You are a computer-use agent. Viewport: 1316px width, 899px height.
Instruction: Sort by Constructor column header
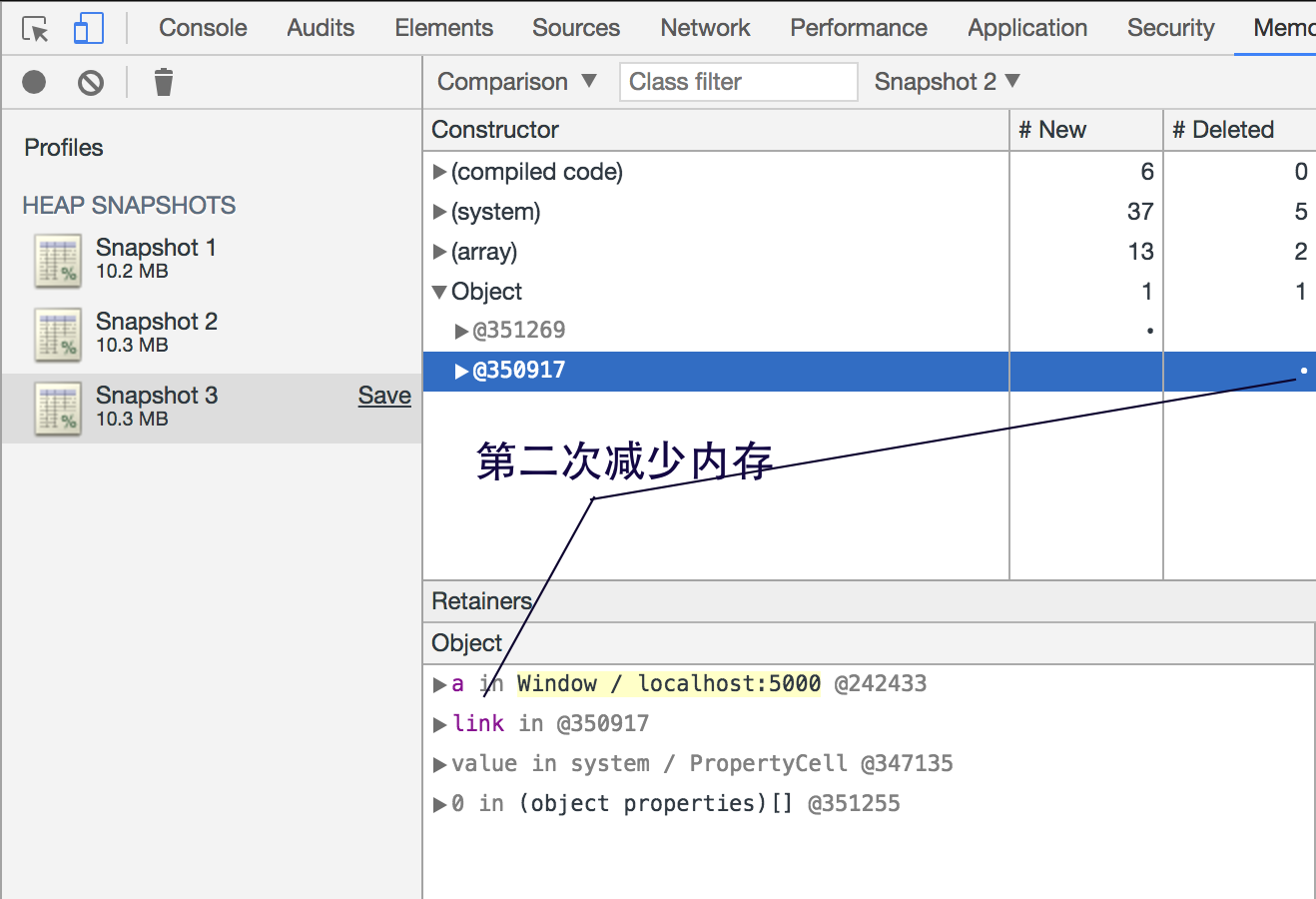(716, 130)
